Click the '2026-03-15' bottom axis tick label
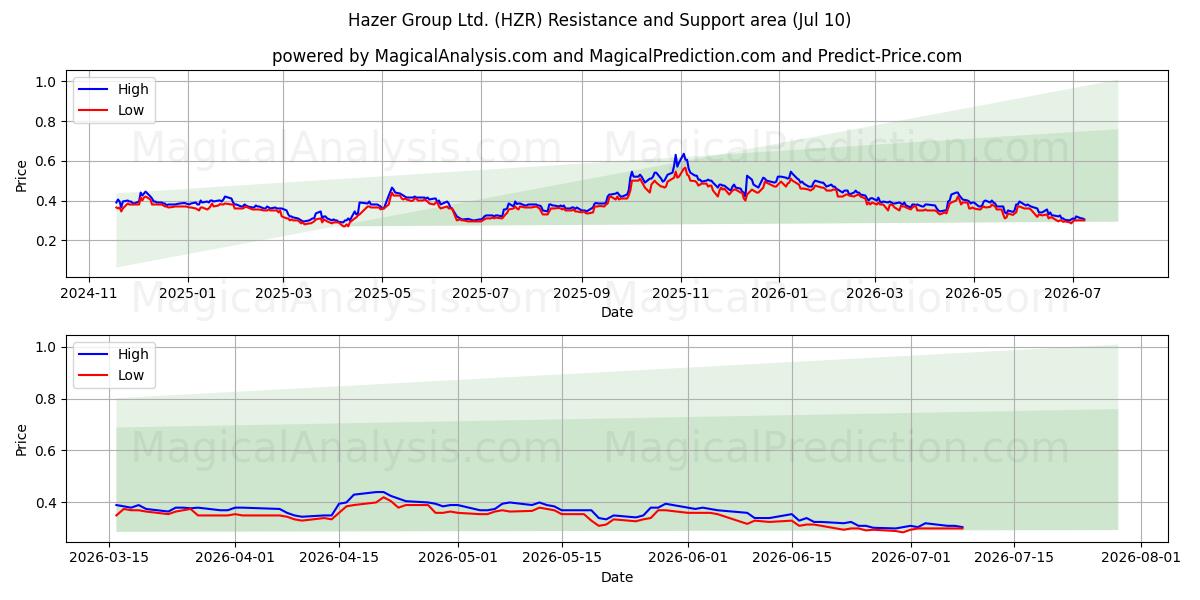The image size is (1200, 600). tap(110, 558)
